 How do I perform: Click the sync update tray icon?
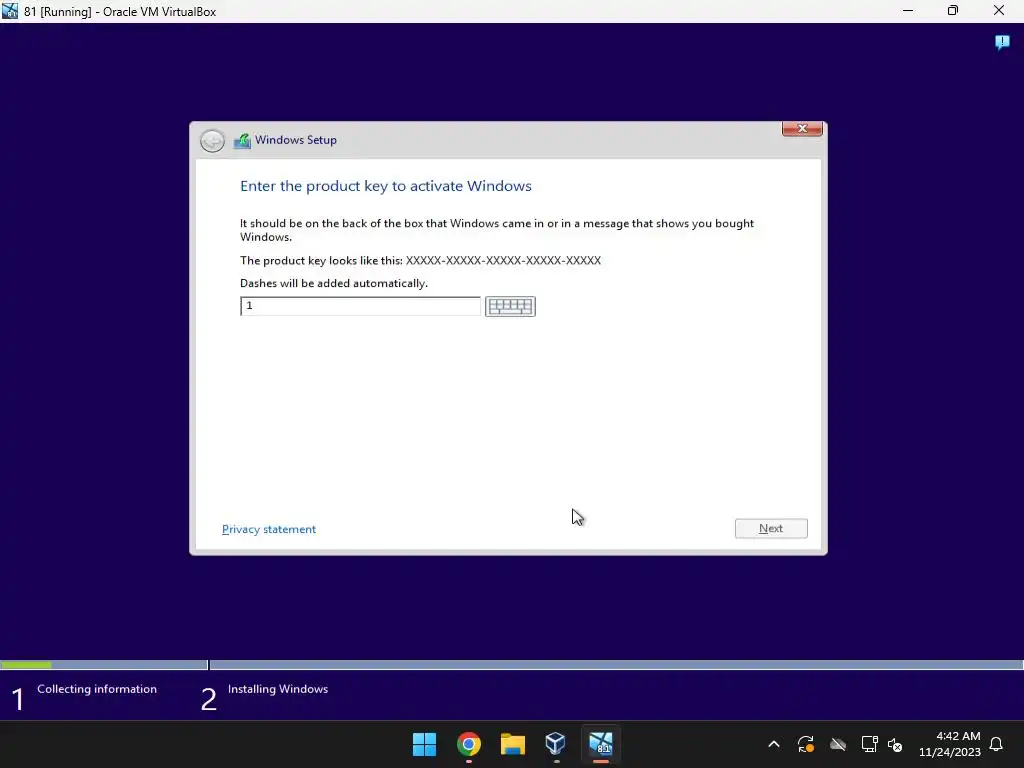pos(806,744)
